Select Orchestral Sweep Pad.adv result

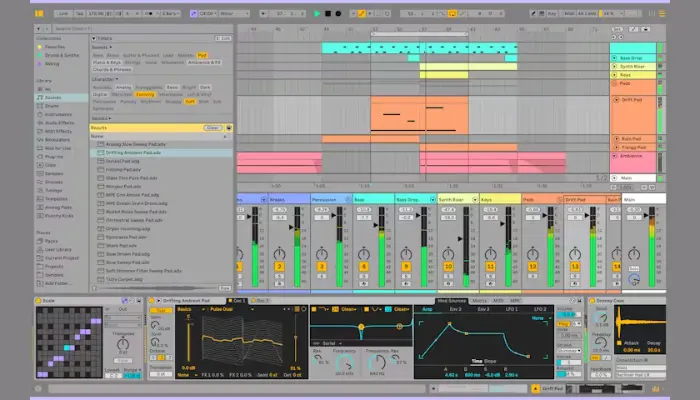tap(161, 220)
